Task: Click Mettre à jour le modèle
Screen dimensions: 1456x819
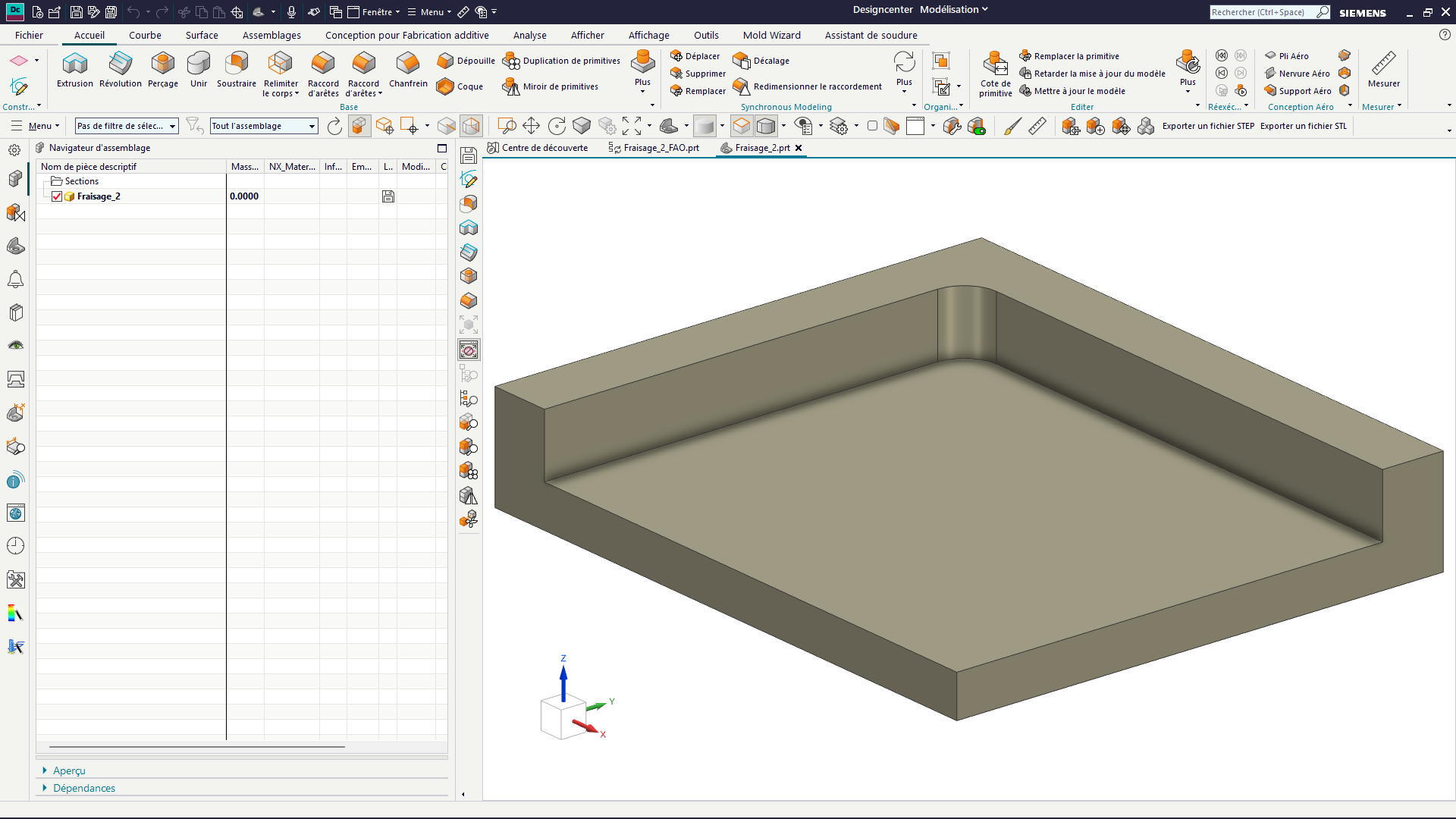Action: pos(1072,91)
